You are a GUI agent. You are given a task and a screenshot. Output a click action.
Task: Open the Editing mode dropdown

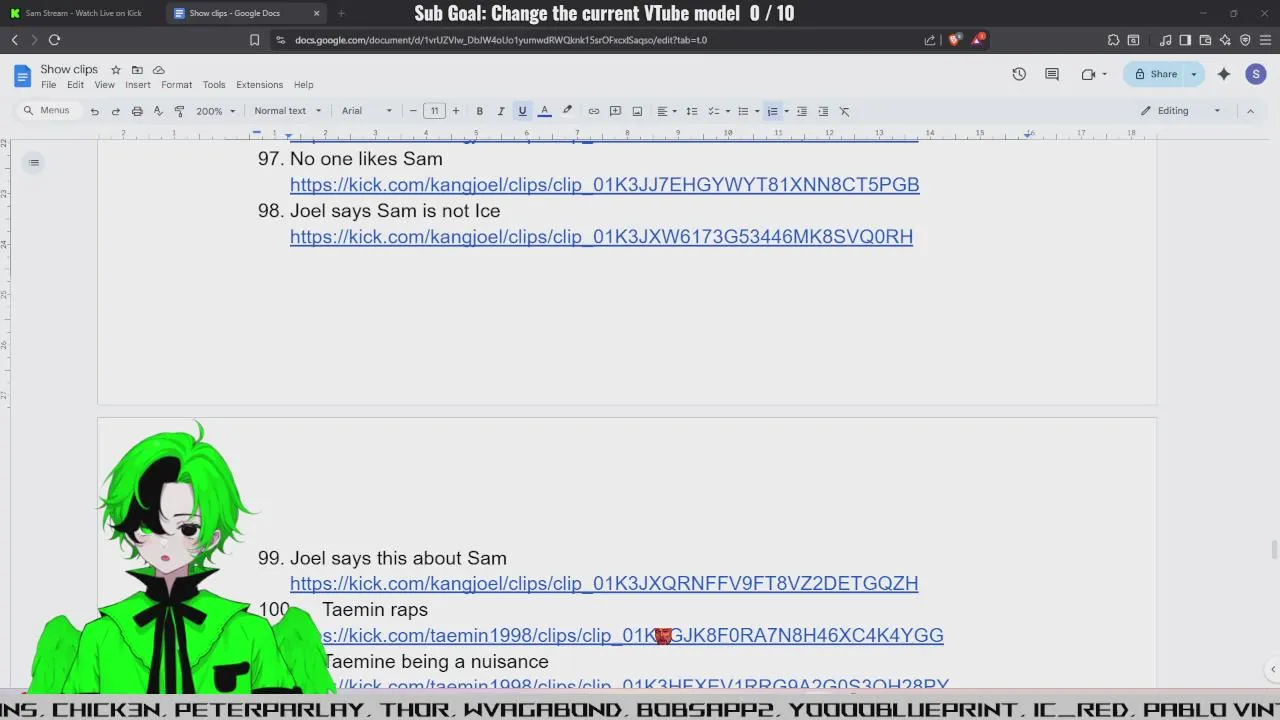(x=1181, y=111)
